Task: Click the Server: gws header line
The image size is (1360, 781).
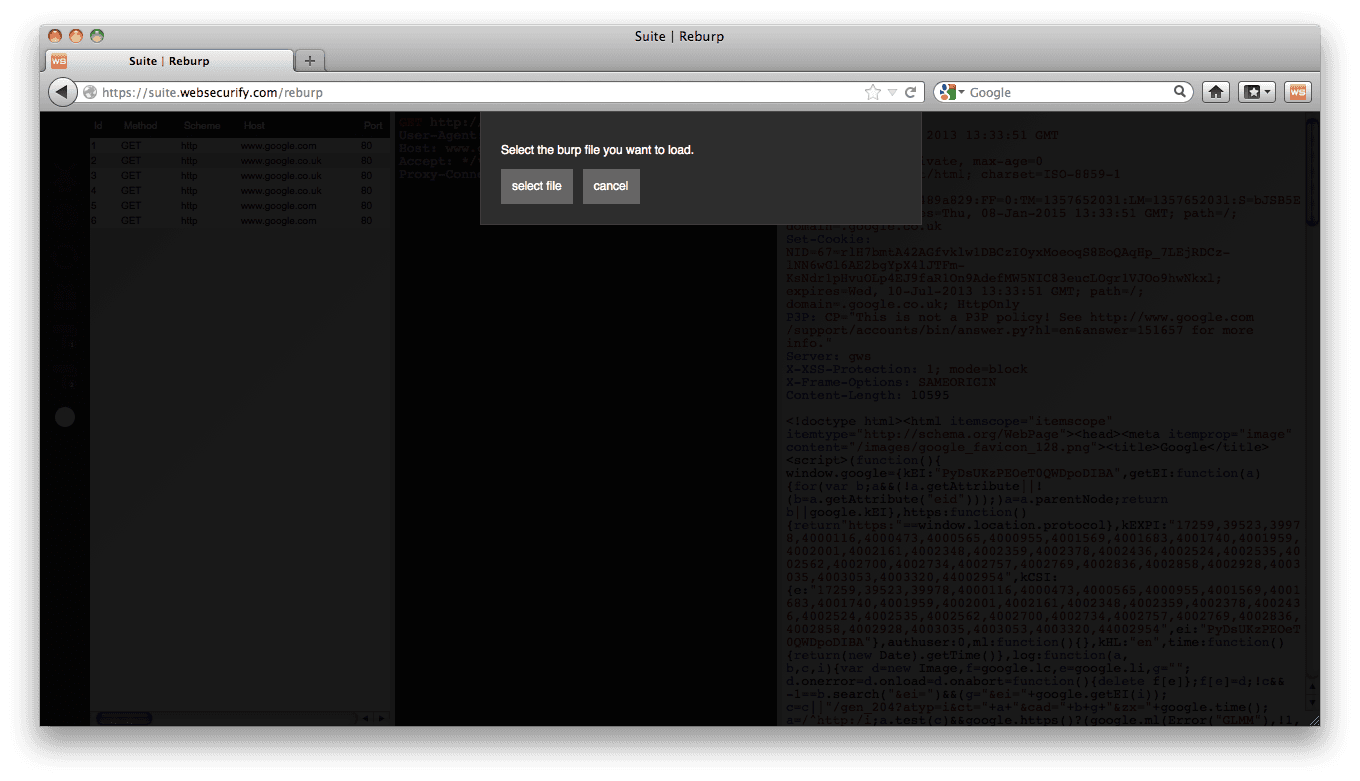Action: point(828,356)
